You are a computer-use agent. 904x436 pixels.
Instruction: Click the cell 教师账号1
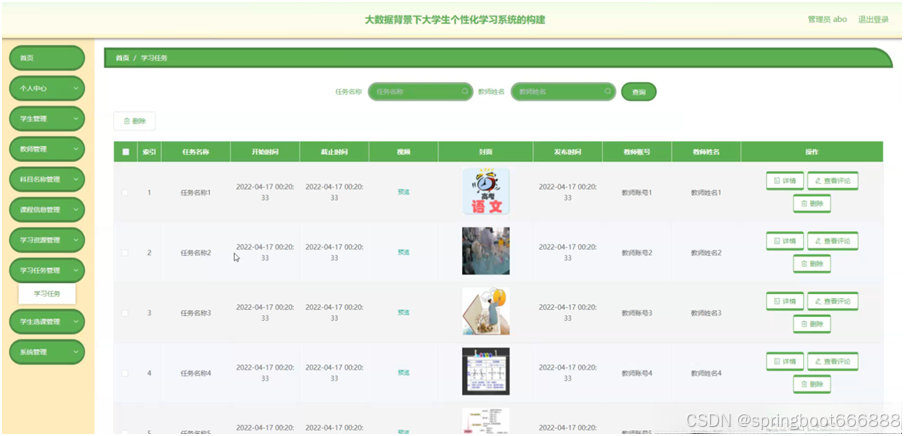pos(637,193)
